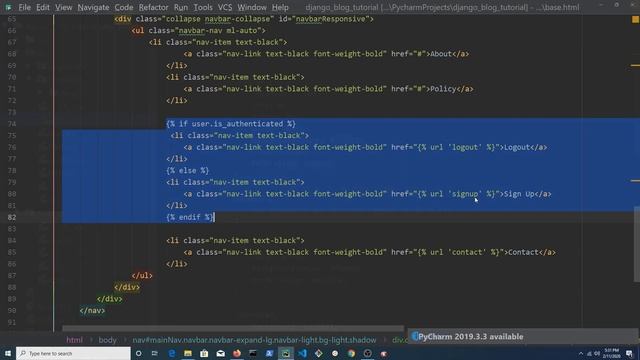
Task: Click the horizontal scrollbar of the editor
Action: click(x=233, y=328)
